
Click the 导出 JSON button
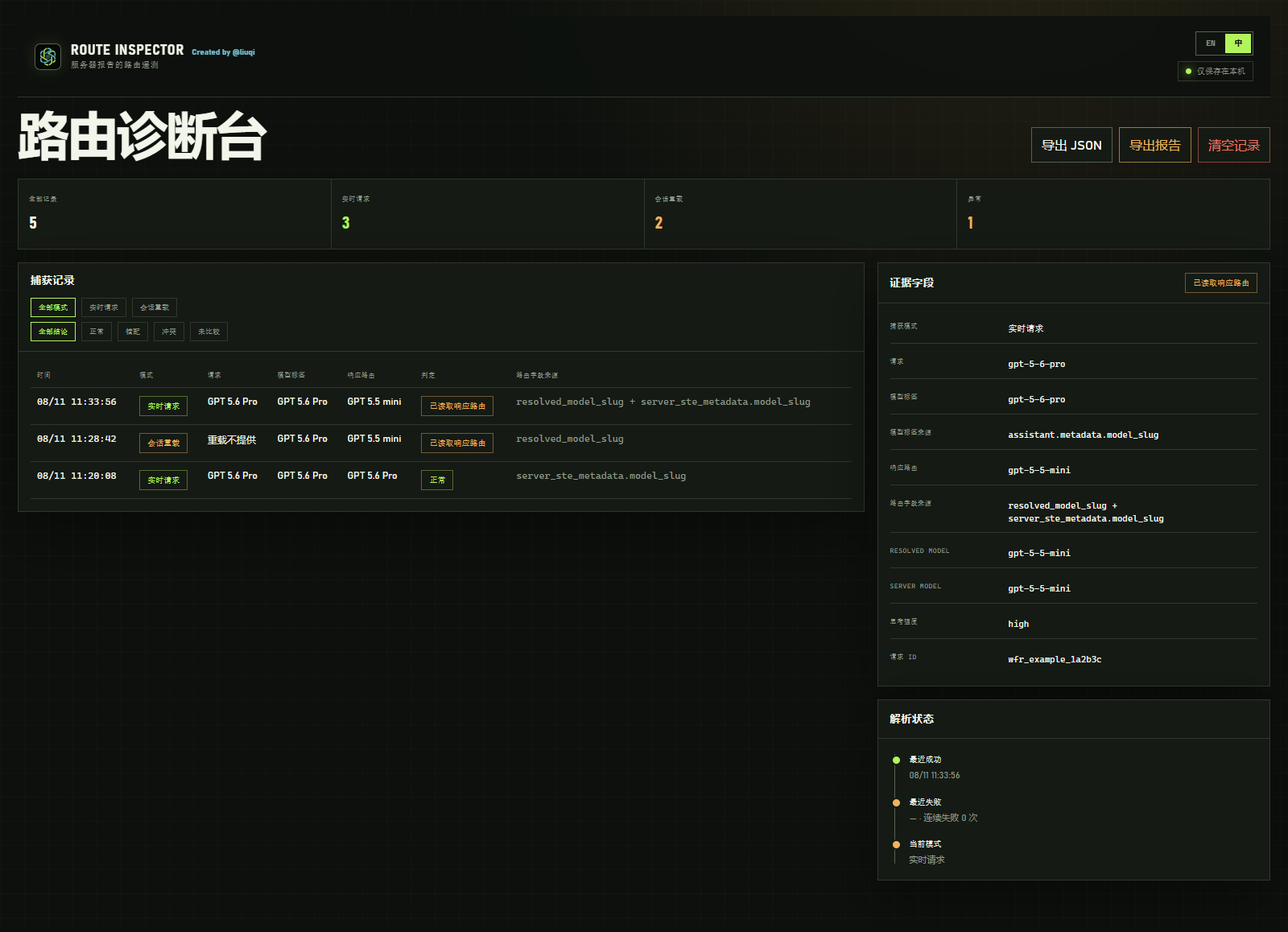click(x=1071, y=145)
